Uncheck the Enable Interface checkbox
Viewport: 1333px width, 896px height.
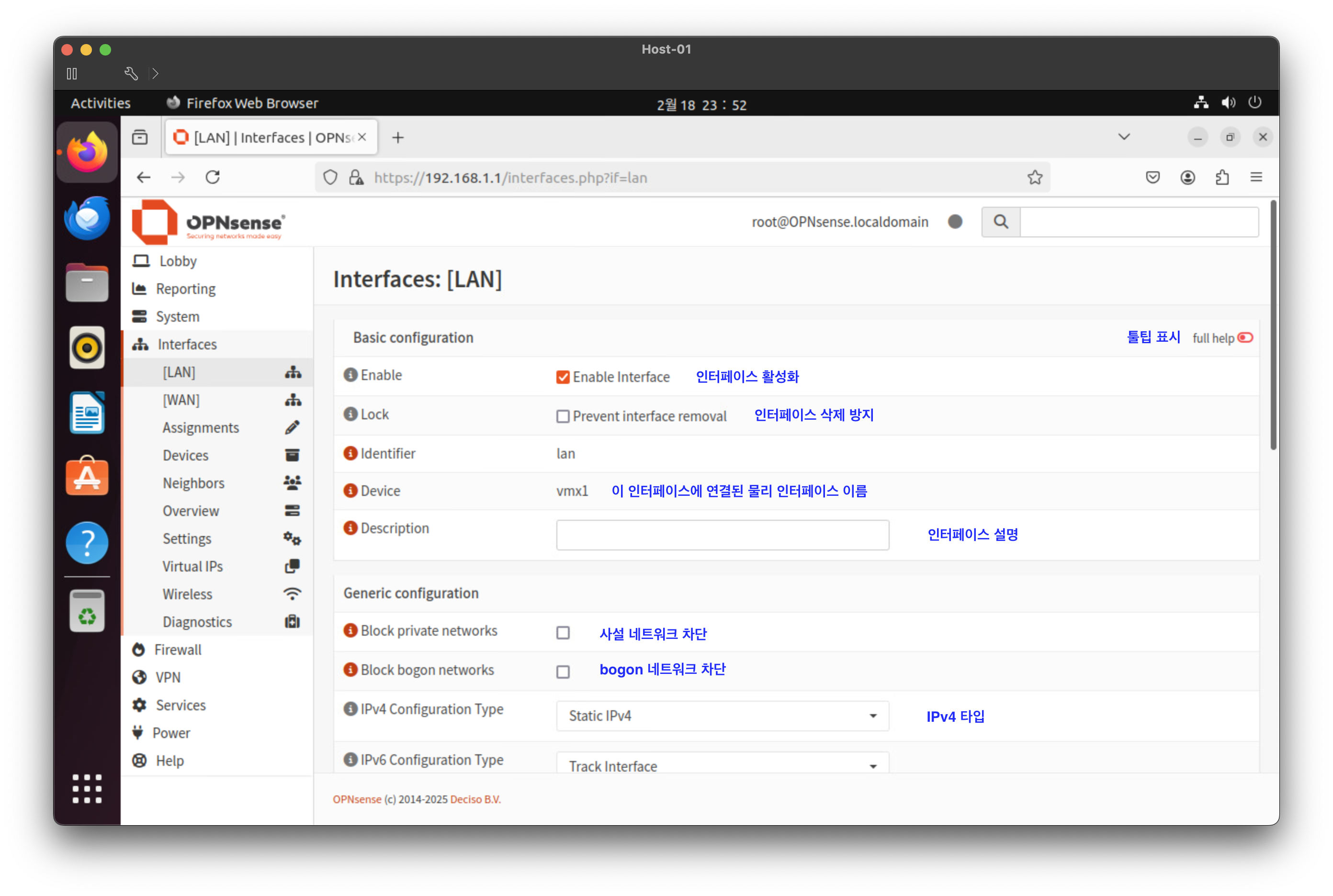[x=563, y=377]
